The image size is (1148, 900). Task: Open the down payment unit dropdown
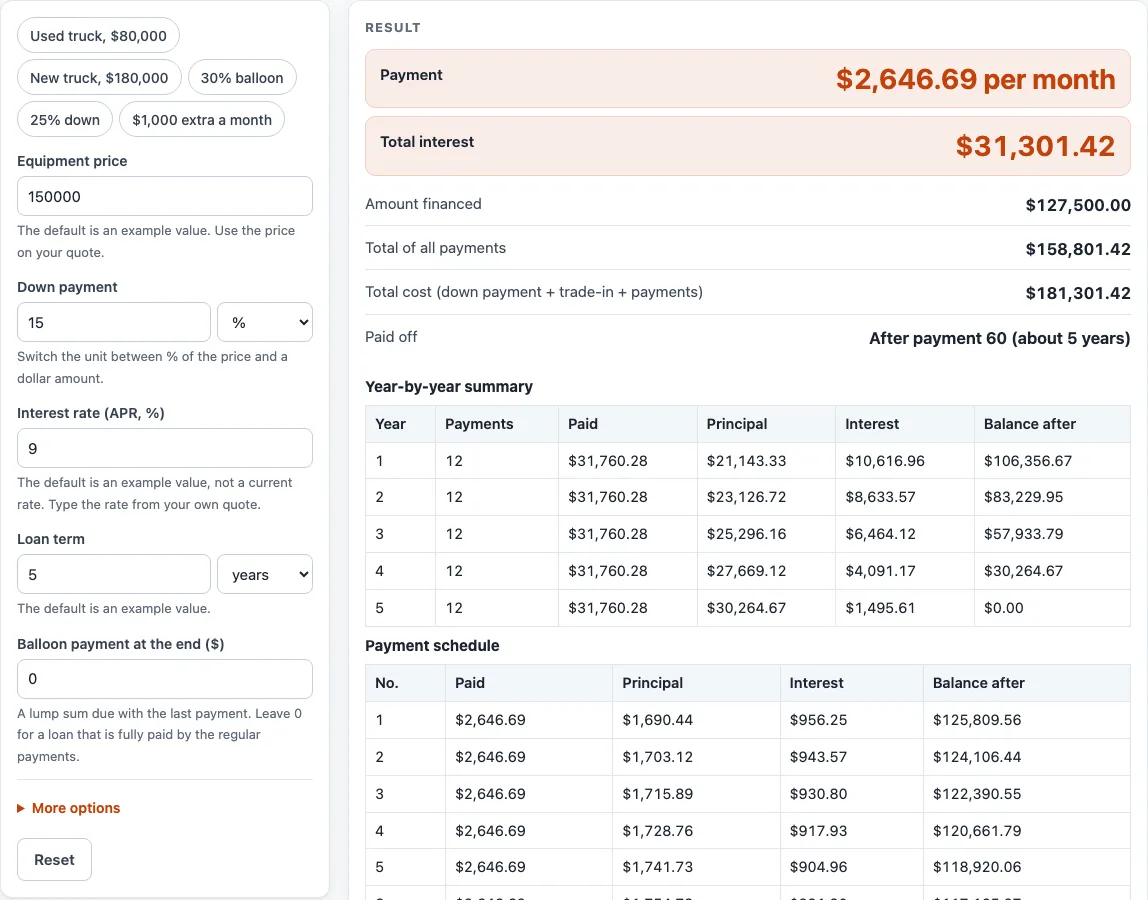[x=264, y=322]
